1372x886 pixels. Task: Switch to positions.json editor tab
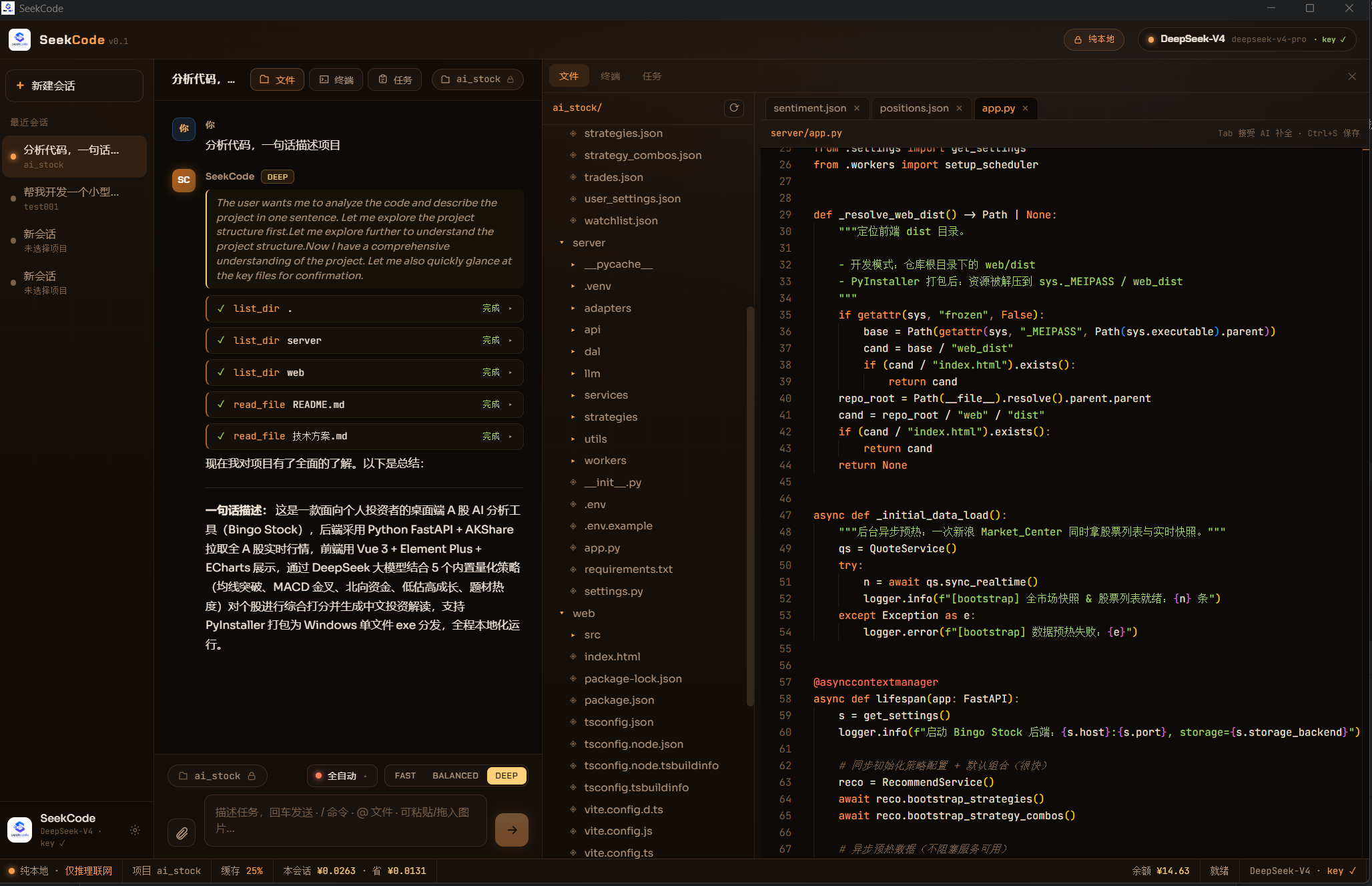tap(921, 108)
